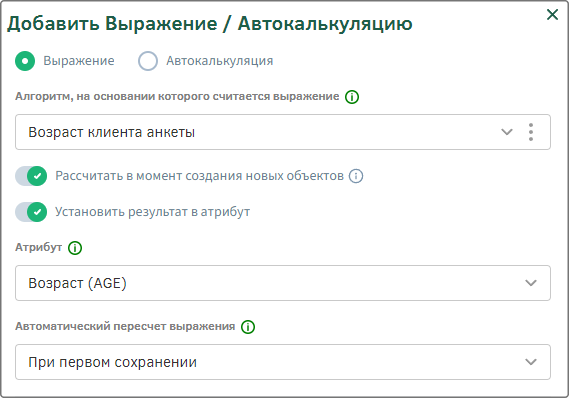Select the Автокалькуляция radio button
Viewport: 569px width, 398px height.
(x=148, y=61)
